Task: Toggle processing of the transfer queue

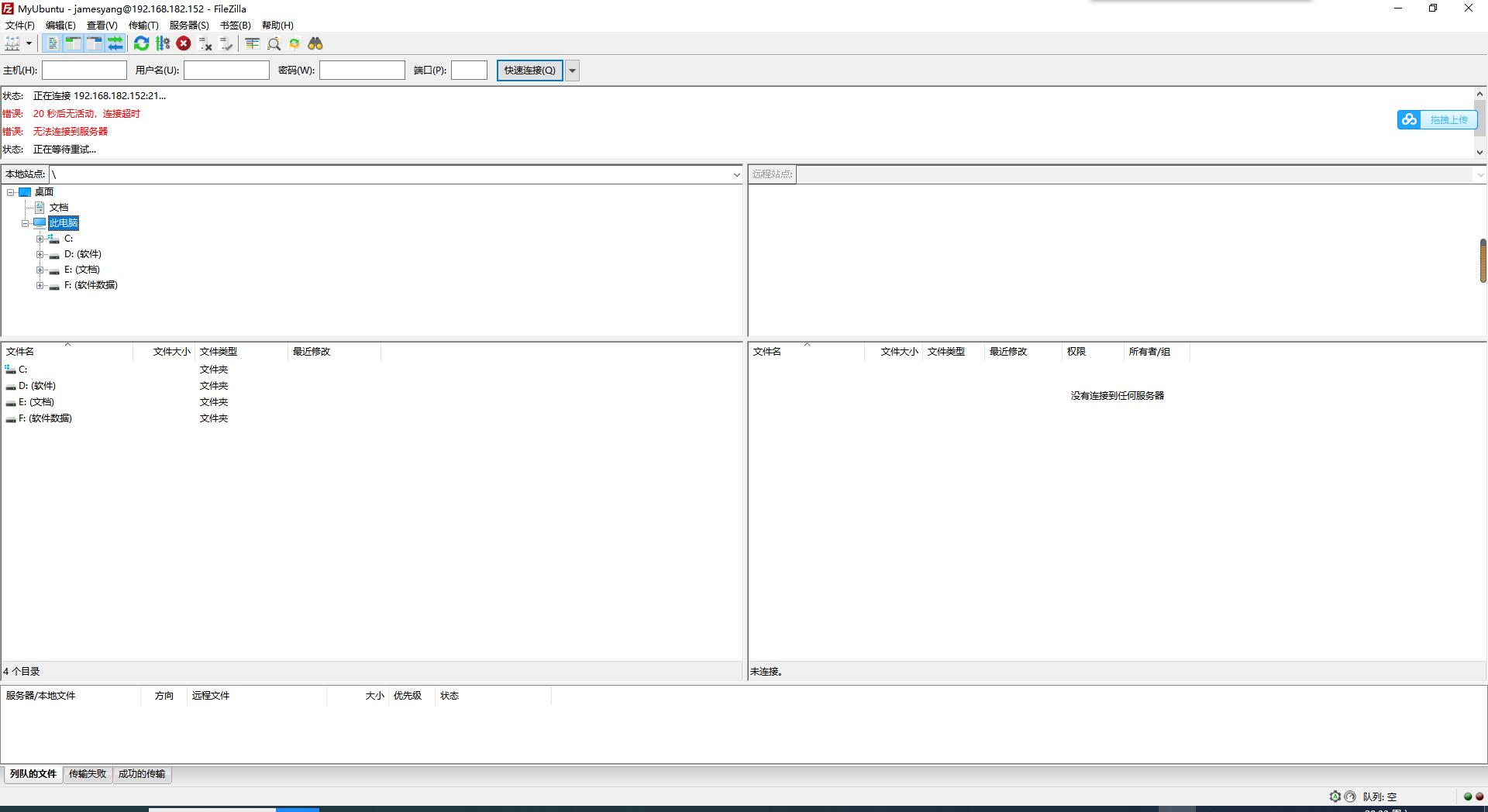Action: (x=162, y=43)
